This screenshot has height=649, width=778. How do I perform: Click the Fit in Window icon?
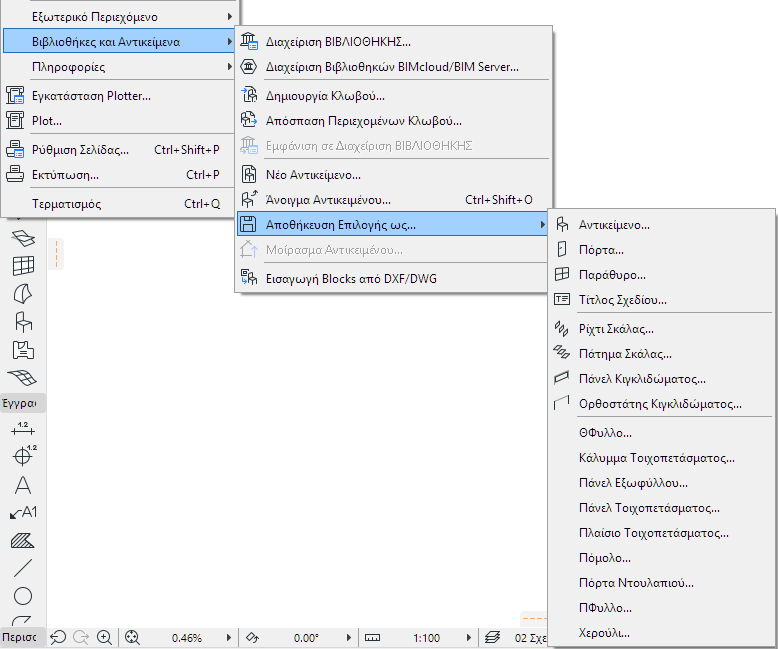tap(132, 637)
